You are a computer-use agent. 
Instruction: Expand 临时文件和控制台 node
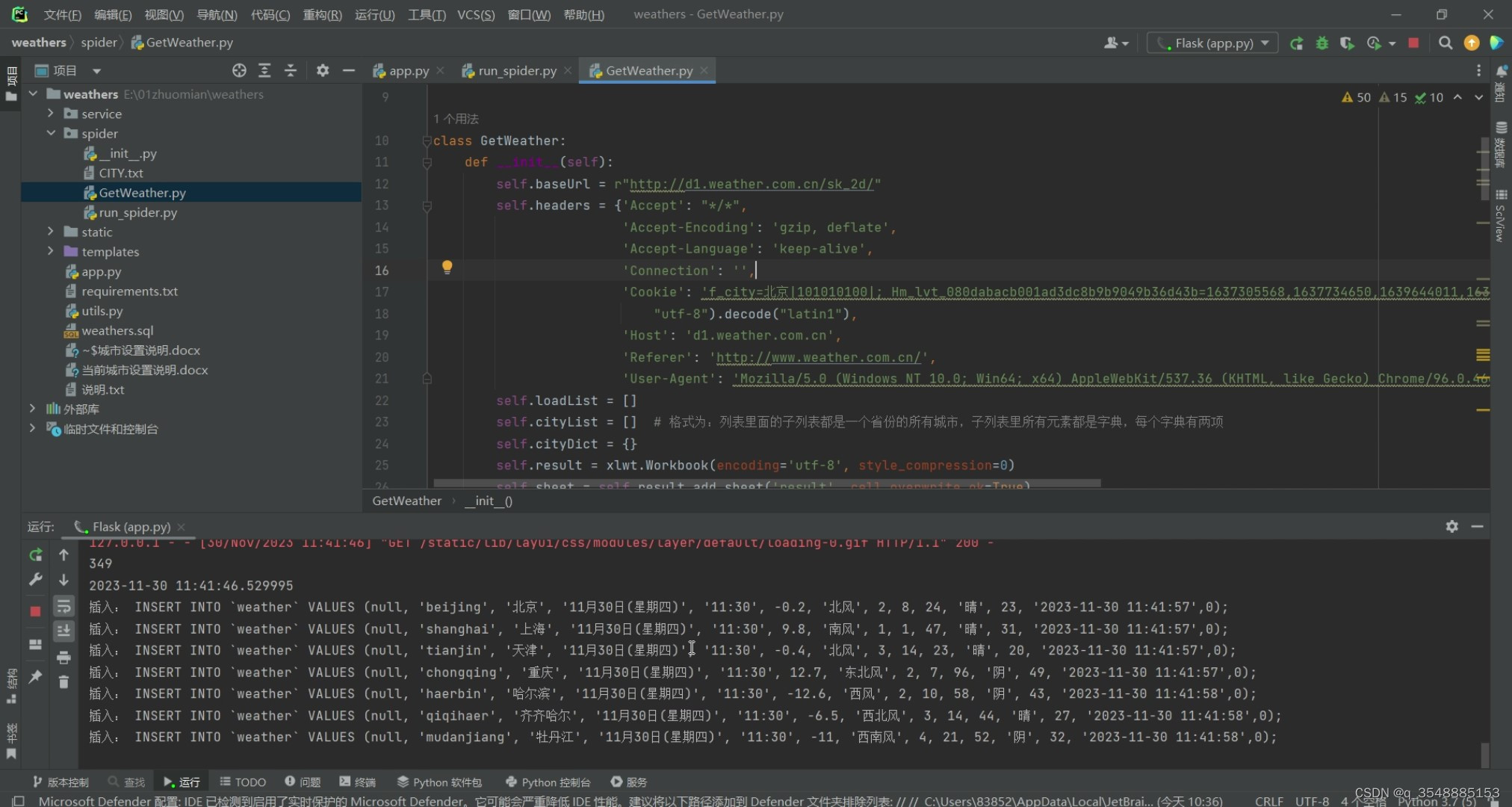[x=32, y=428]
